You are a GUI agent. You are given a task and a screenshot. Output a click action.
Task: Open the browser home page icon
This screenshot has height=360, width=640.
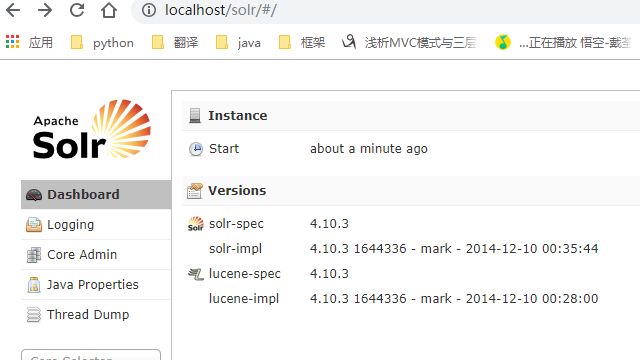(x=109, y=10)
